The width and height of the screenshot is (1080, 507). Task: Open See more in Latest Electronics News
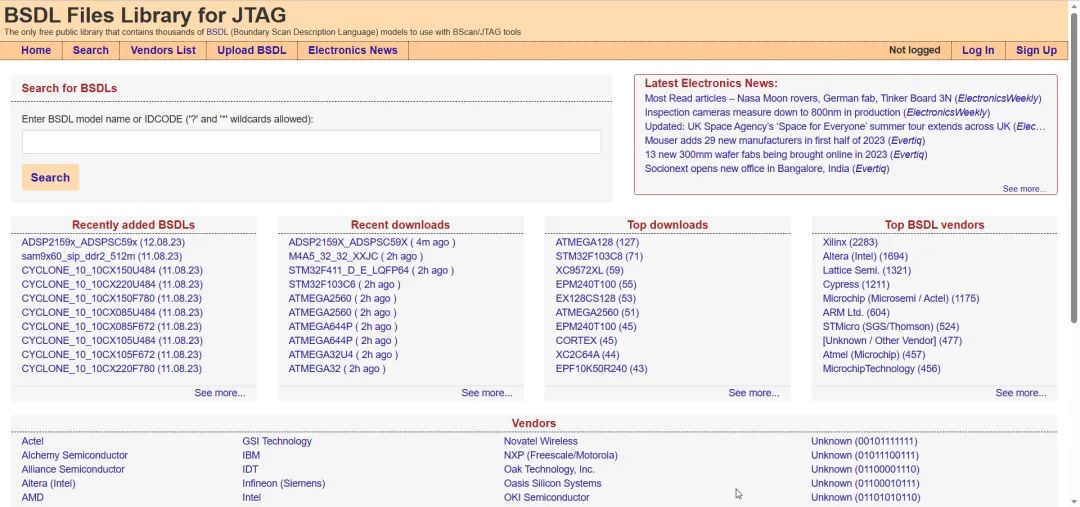coord(1024,189)
